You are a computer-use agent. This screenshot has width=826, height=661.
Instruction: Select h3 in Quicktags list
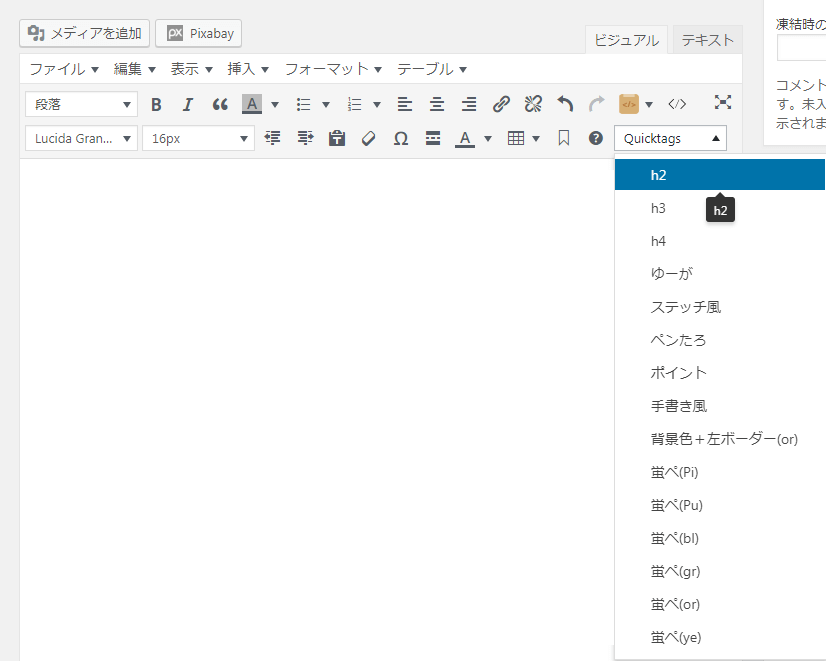pos(720,208)
